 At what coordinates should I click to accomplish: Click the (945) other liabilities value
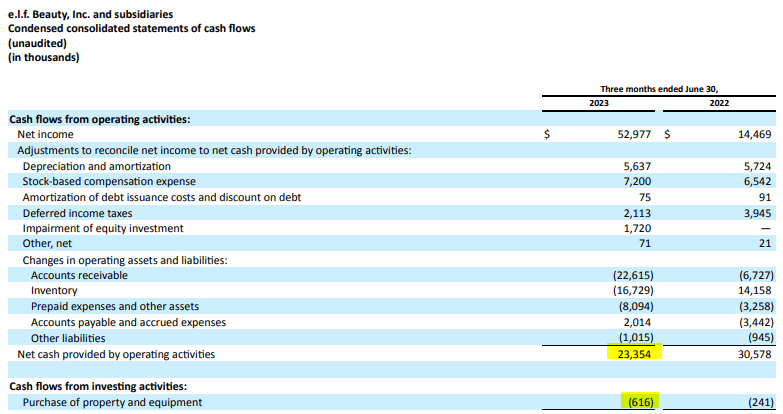click(761, 338)
